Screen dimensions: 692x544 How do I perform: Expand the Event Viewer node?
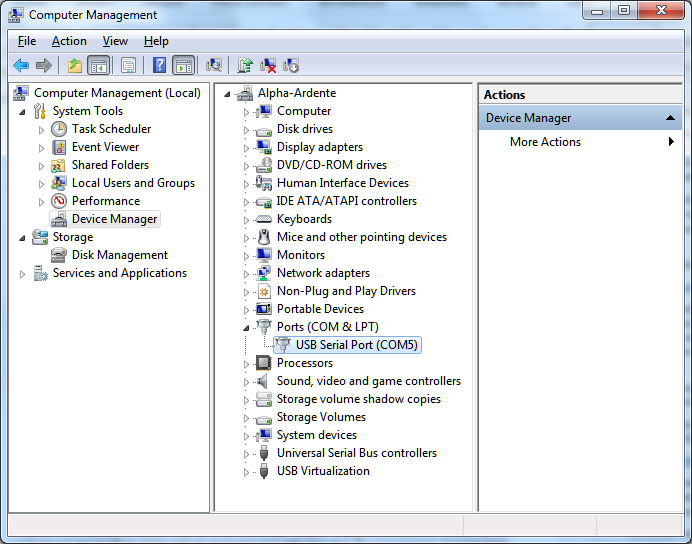[x=41, y=148]
